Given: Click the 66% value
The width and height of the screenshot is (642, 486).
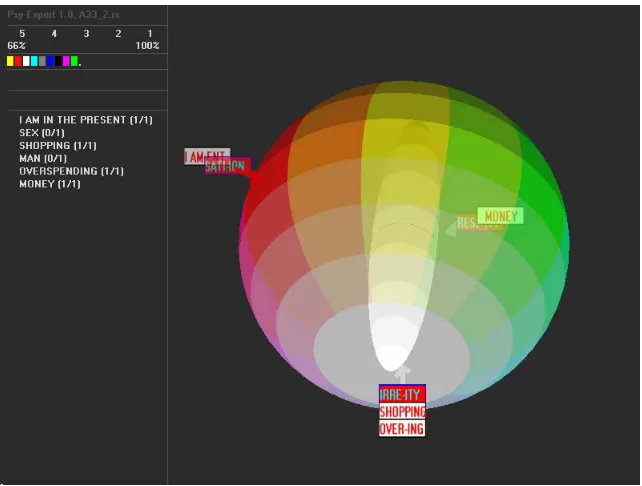Looking at the screenshot, I should click(16, 45).
